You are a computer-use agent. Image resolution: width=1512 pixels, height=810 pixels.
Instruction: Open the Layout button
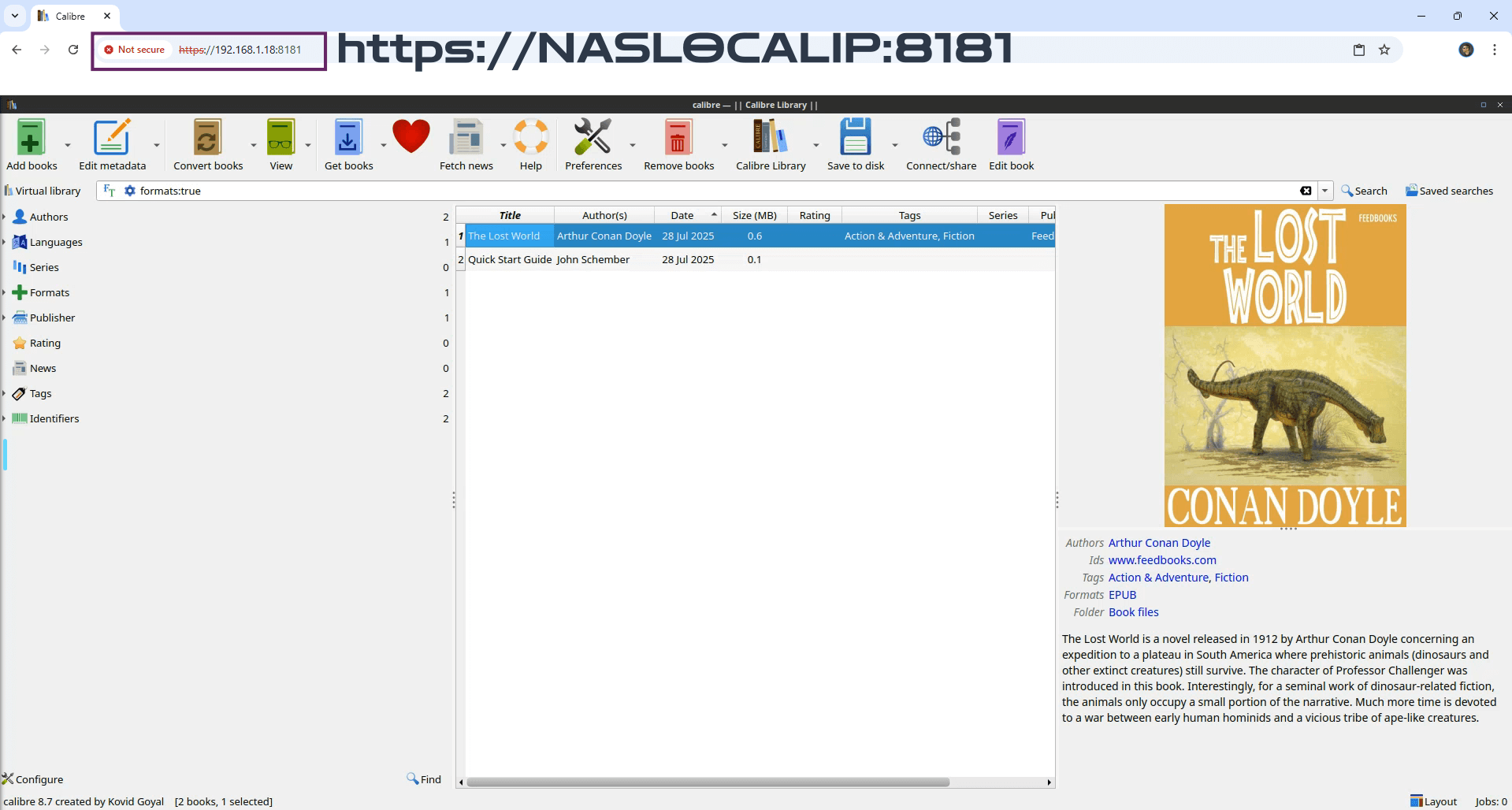[1433, 801]
